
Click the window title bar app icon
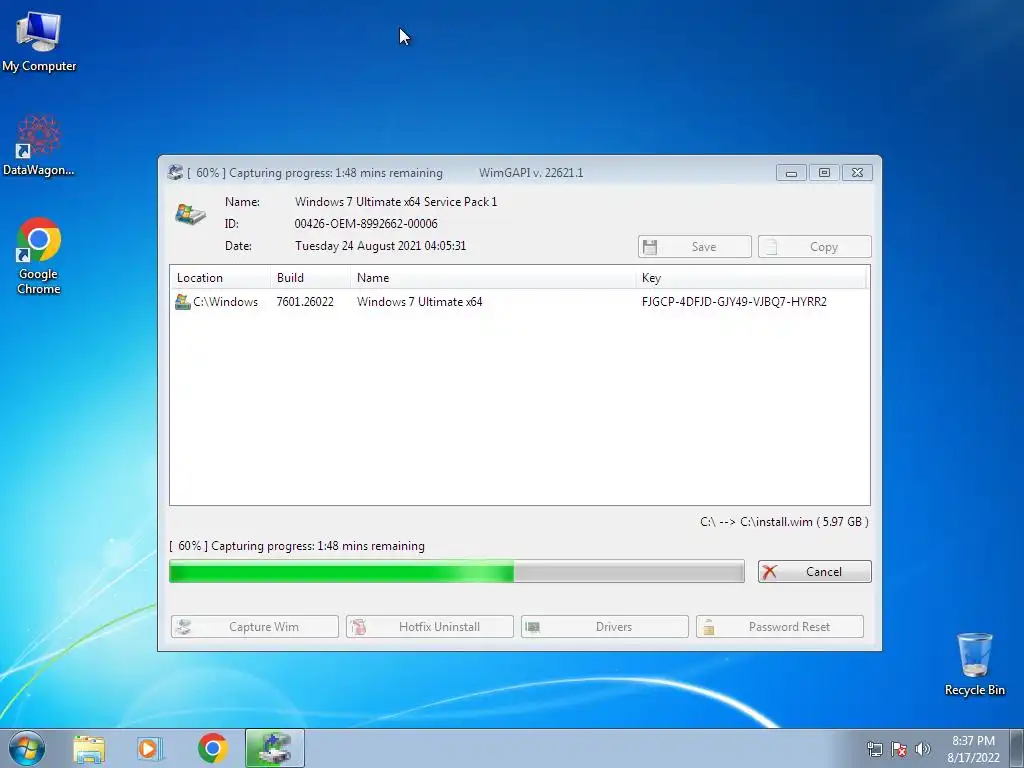pyautogui.click(x=174, y=172)
